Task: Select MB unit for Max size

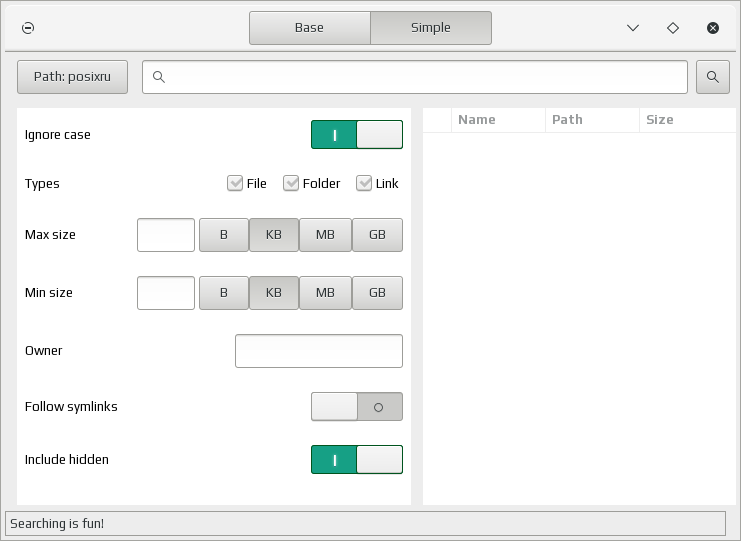Action: pos(325,235)
